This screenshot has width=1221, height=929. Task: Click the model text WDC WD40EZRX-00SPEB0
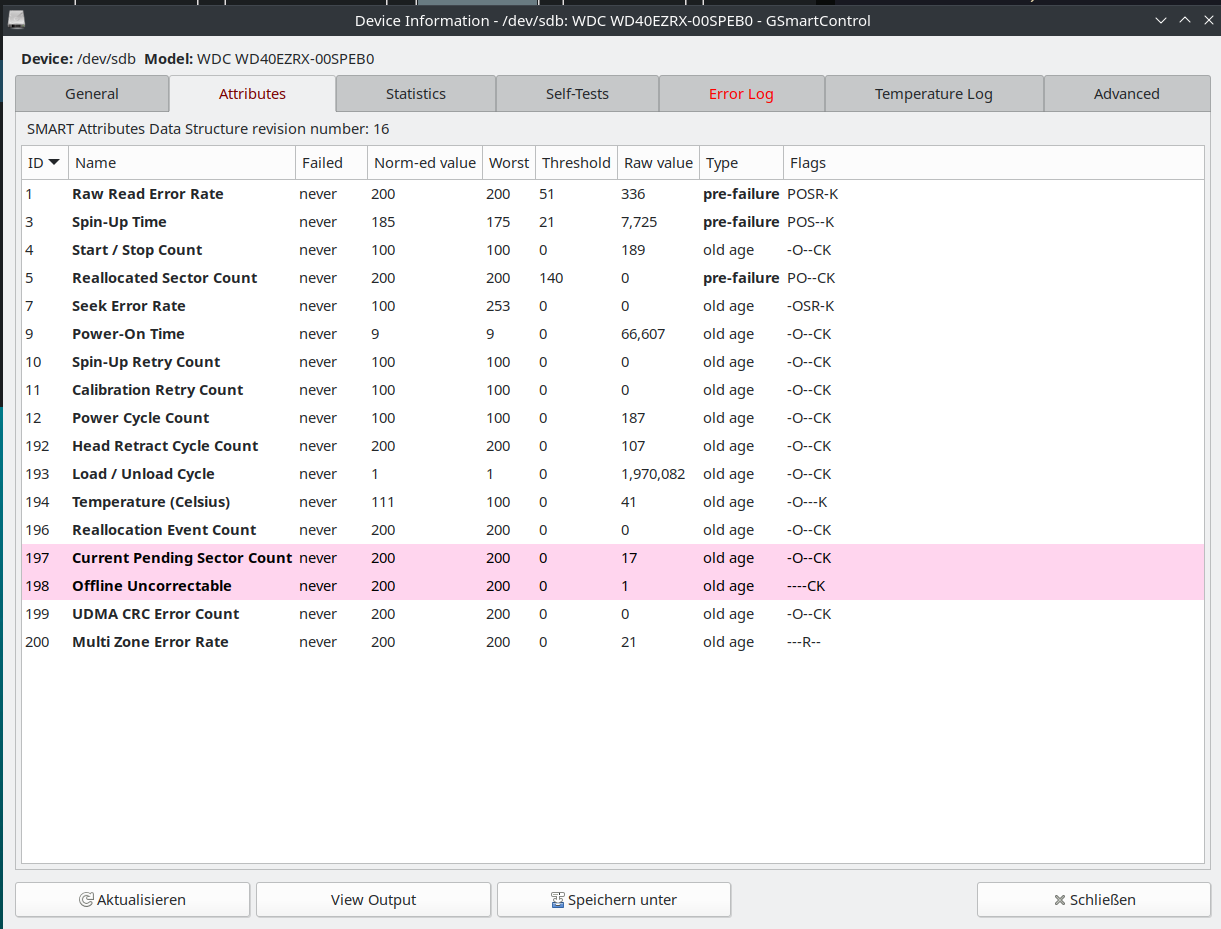(x=286, y=59)
